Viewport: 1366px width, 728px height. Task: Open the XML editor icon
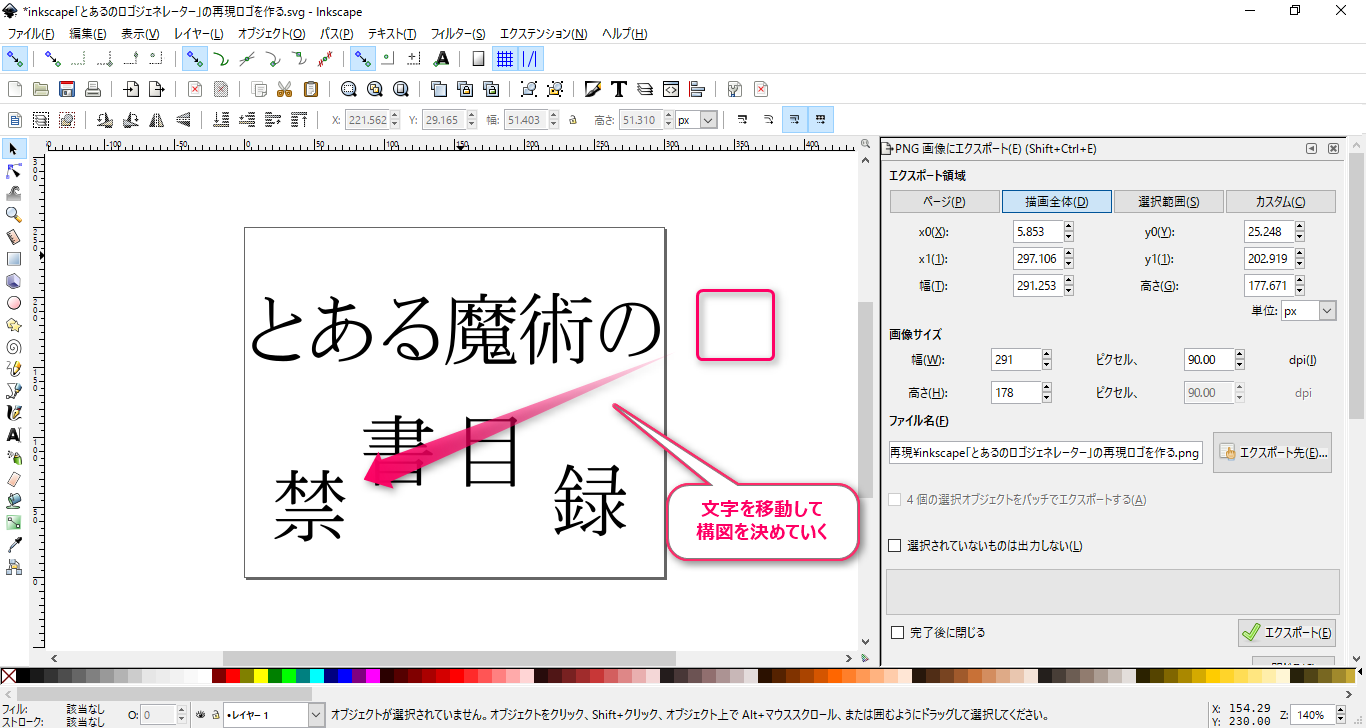[671, 89]
